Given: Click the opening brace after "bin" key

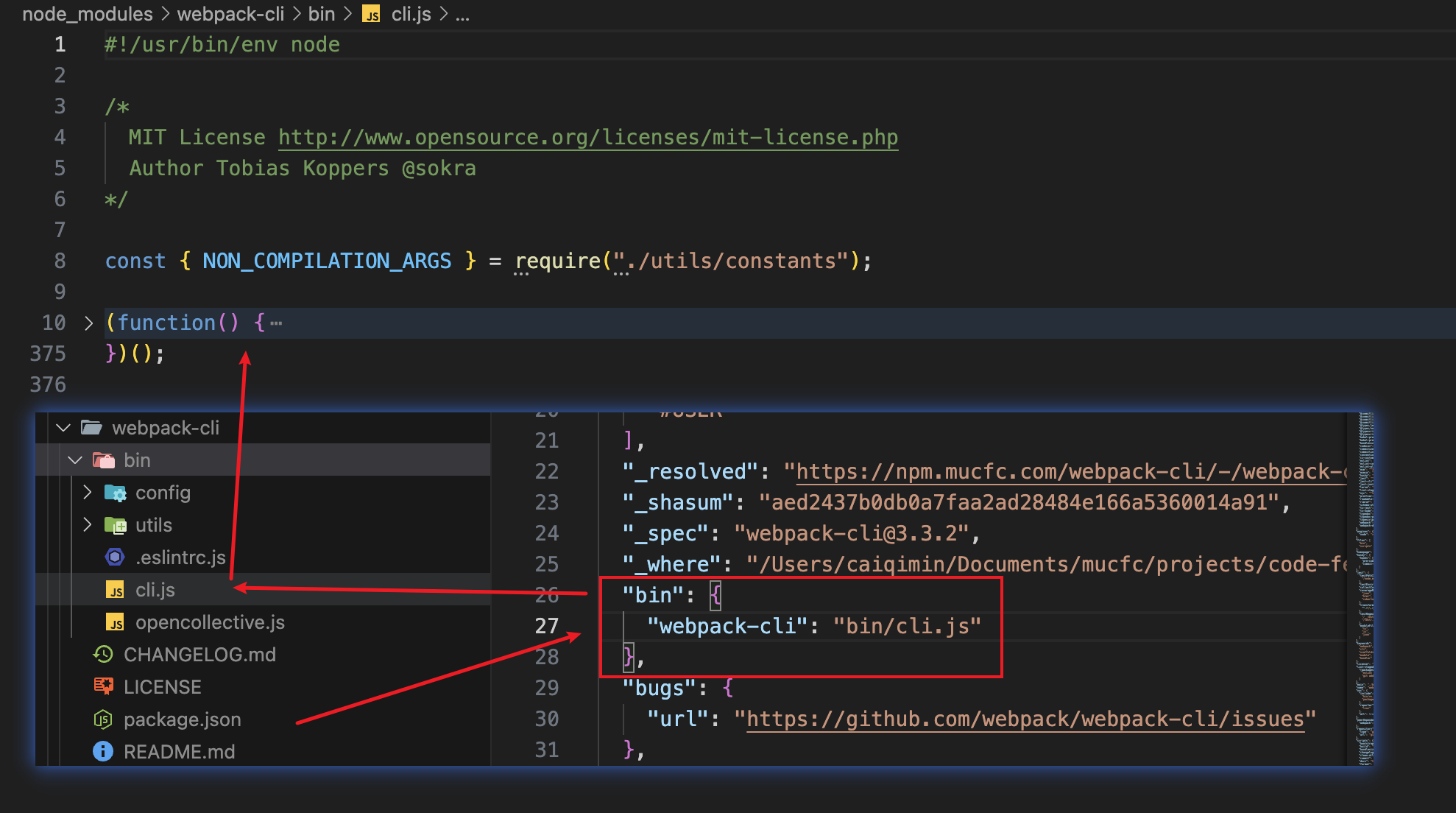Looking at the screenshot, I should (x=715, y=596).
